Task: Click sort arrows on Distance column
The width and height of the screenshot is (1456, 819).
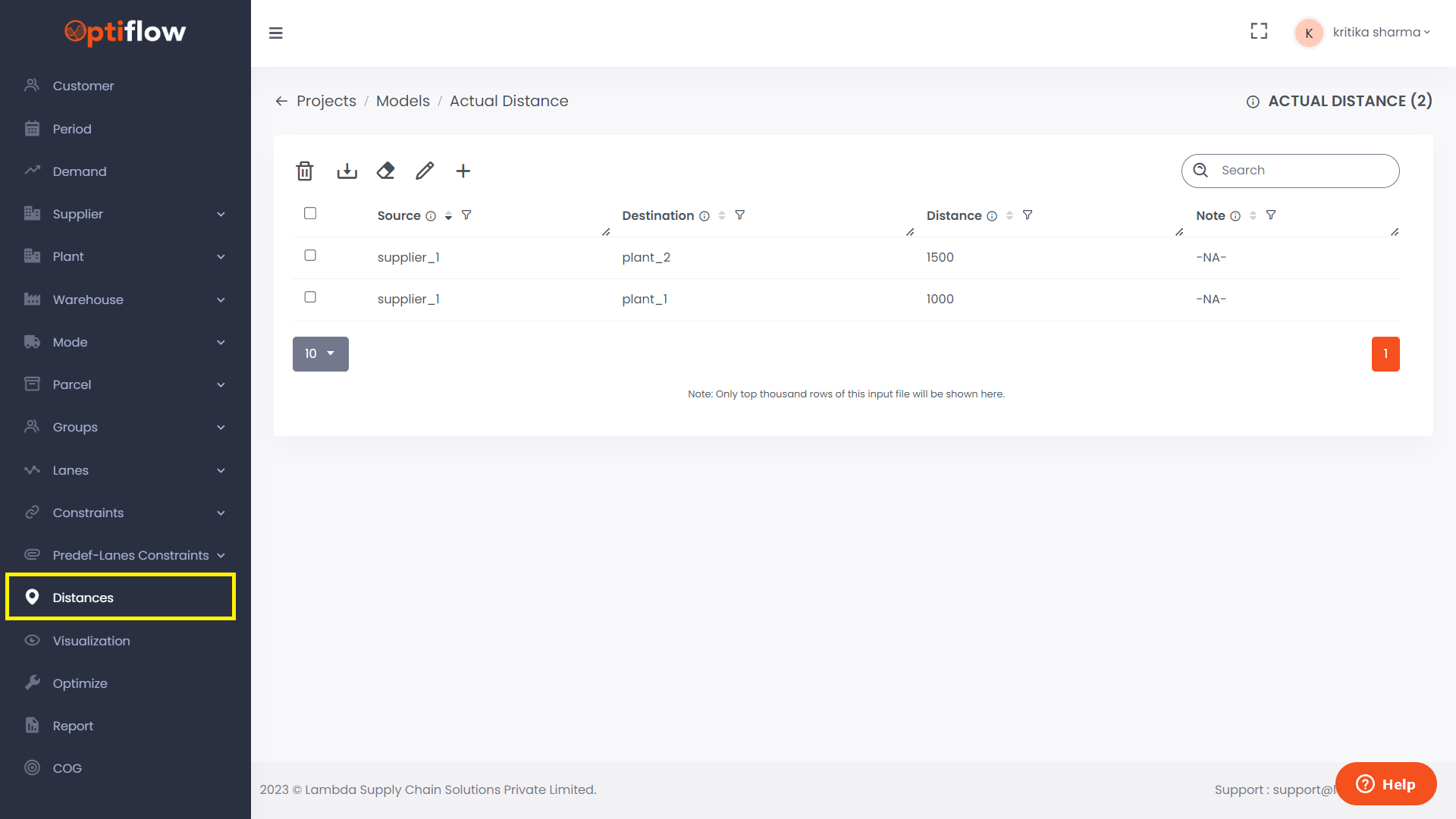Action: click(1009, 216)
